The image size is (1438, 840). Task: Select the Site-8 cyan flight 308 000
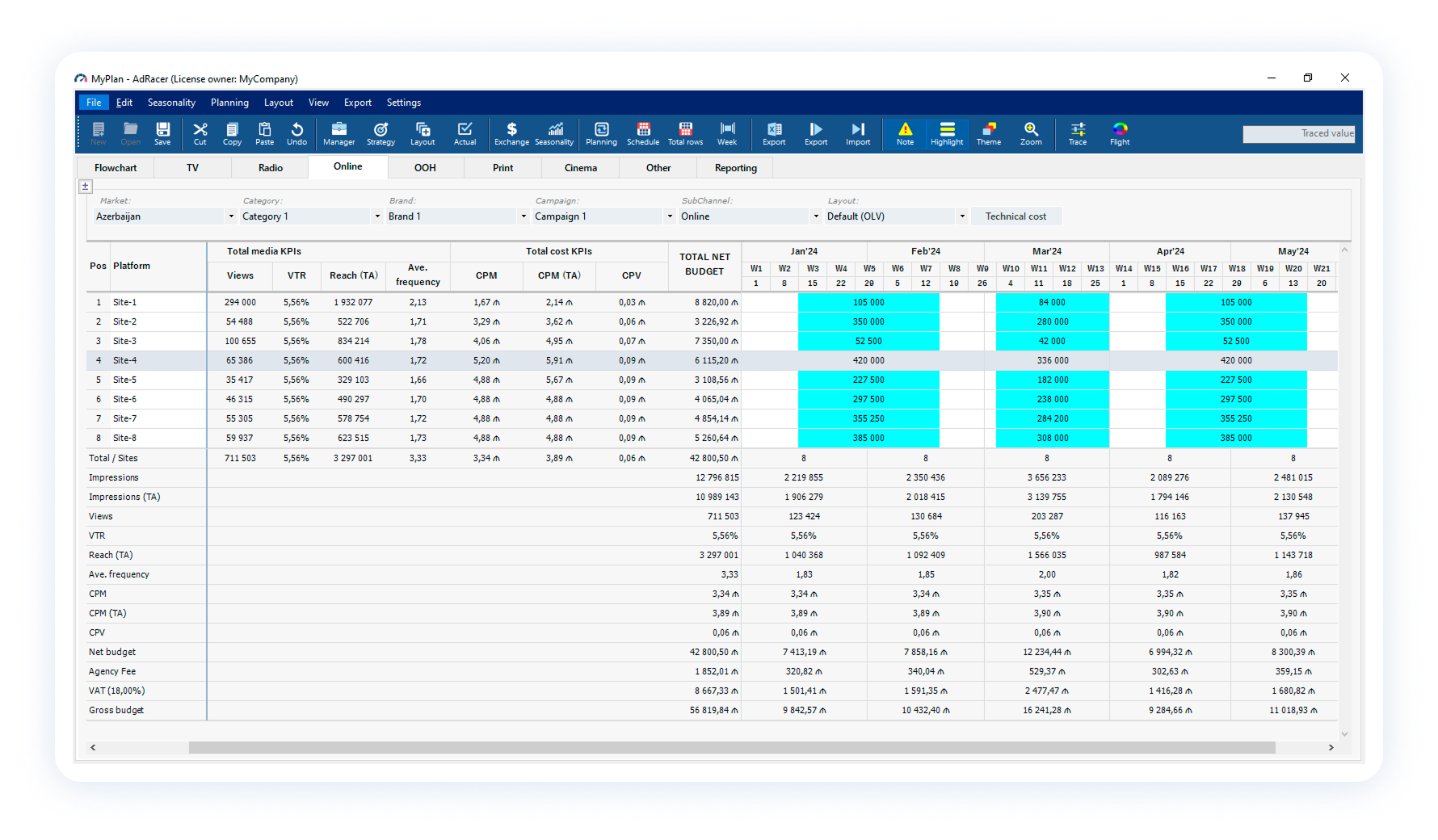(1053, 438)
